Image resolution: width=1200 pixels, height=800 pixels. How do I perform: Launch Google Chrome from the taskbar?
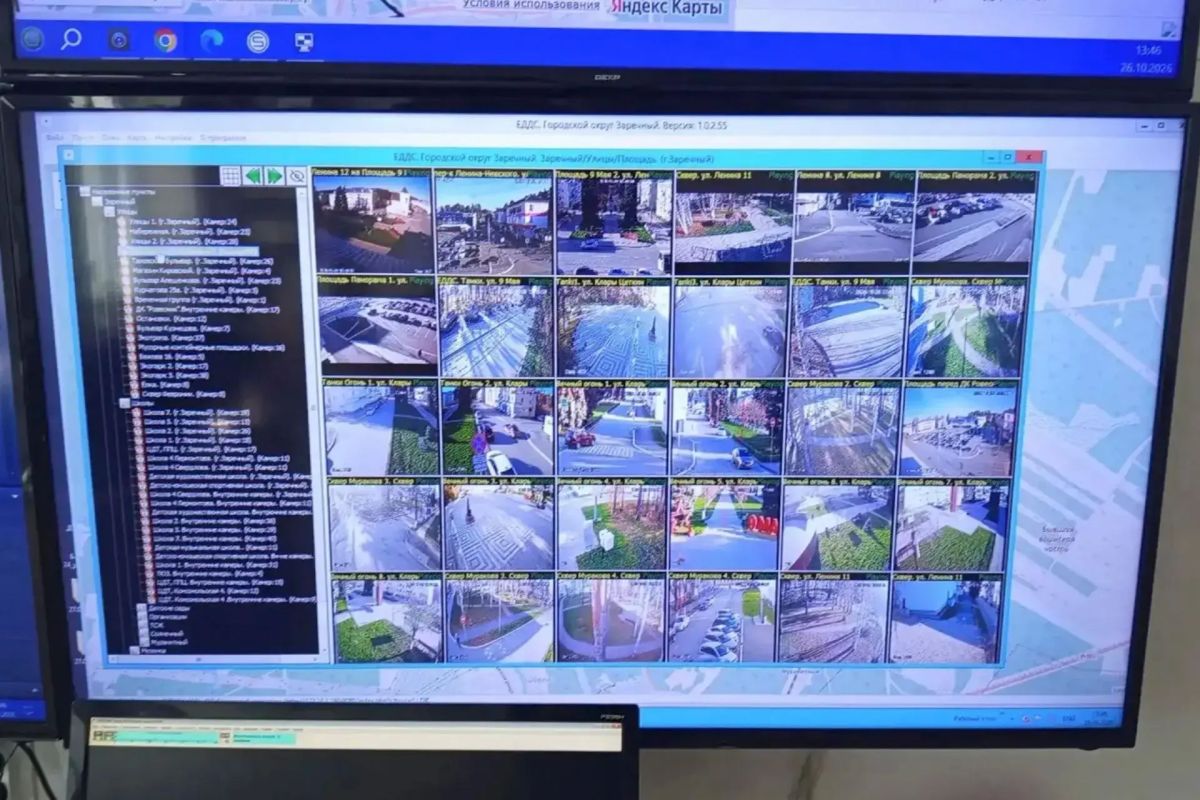click(165, 40)
